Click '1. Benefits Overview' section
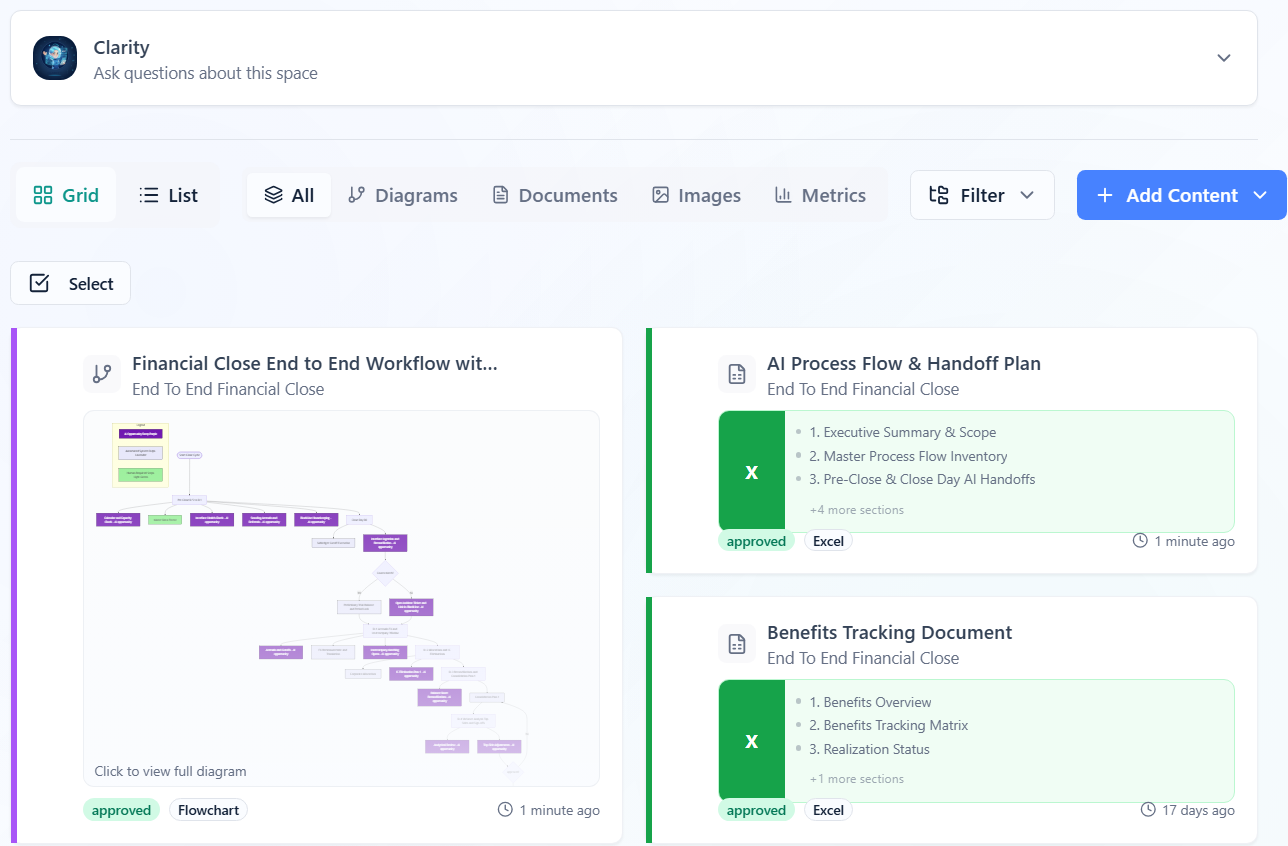The height and width of the screenshot is (846, 1288). [870, 702]
